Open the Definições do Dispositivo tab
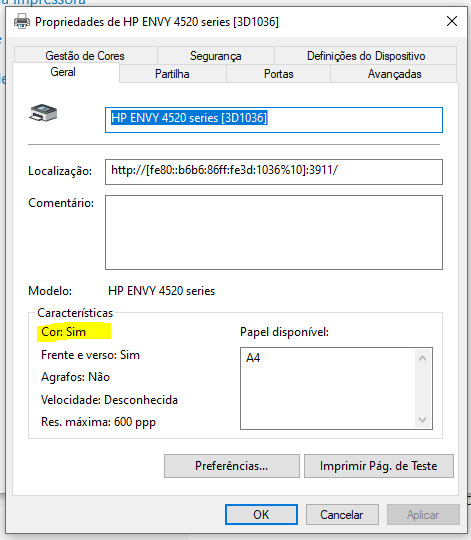This screenshot has width=471, height=540. (x=366, y=56)
